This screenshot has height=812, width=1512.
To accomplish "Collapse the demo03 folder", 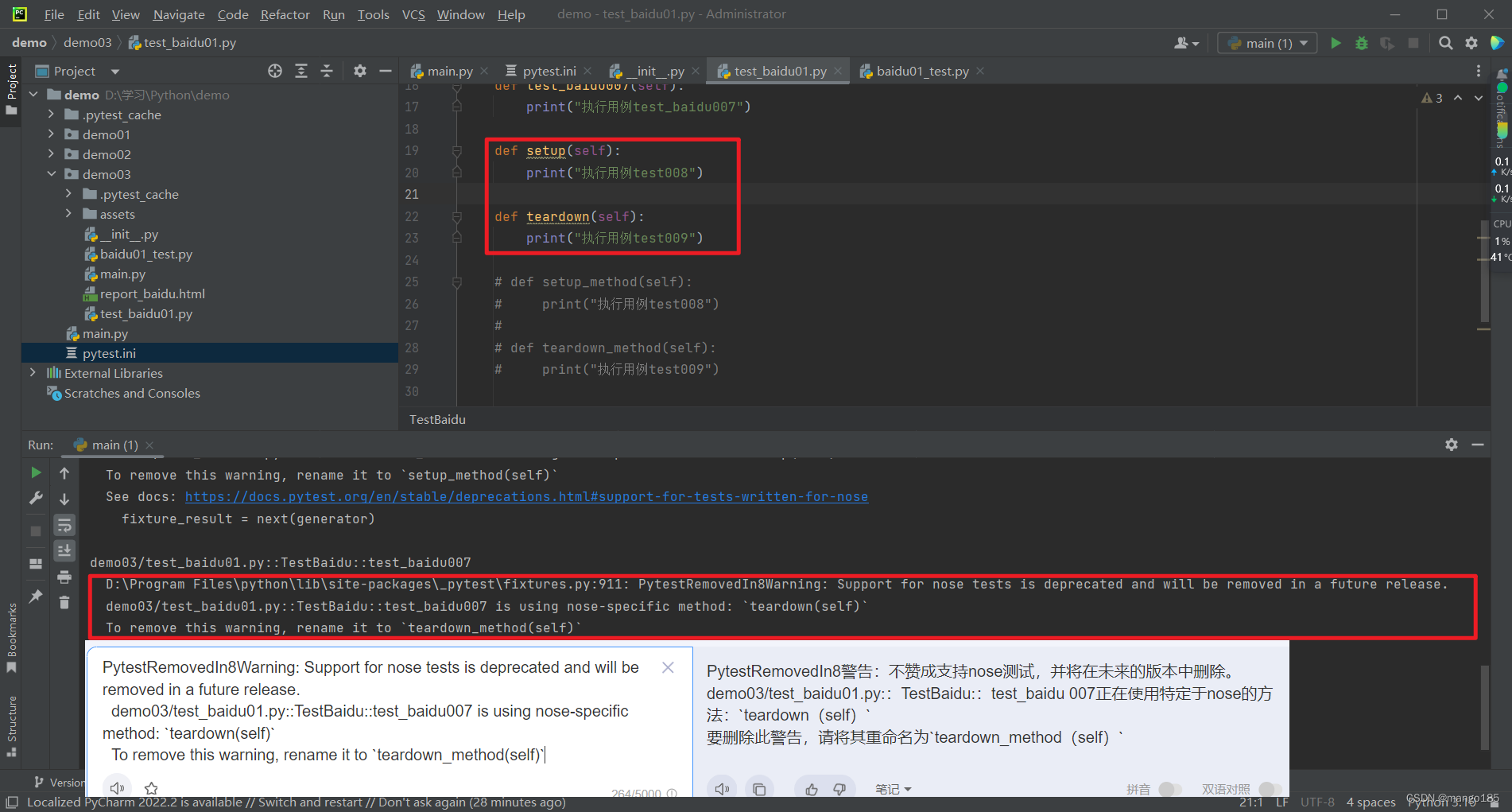I will 51,174.
